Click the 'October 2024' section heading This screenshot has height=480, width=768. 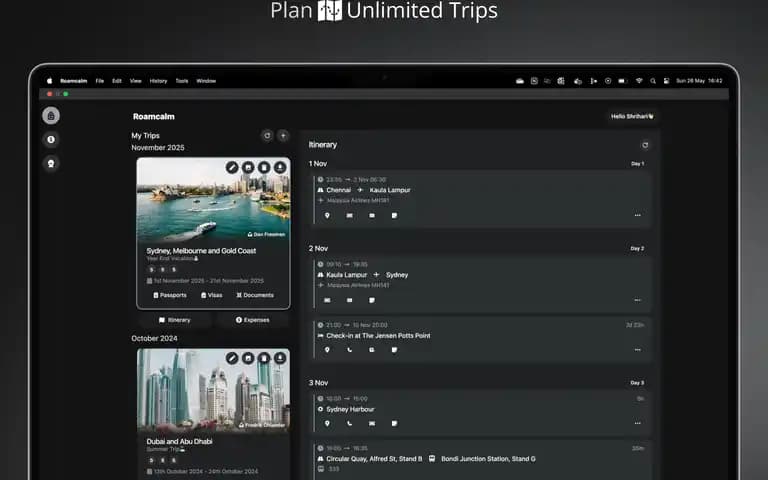(x=154, y=338)
